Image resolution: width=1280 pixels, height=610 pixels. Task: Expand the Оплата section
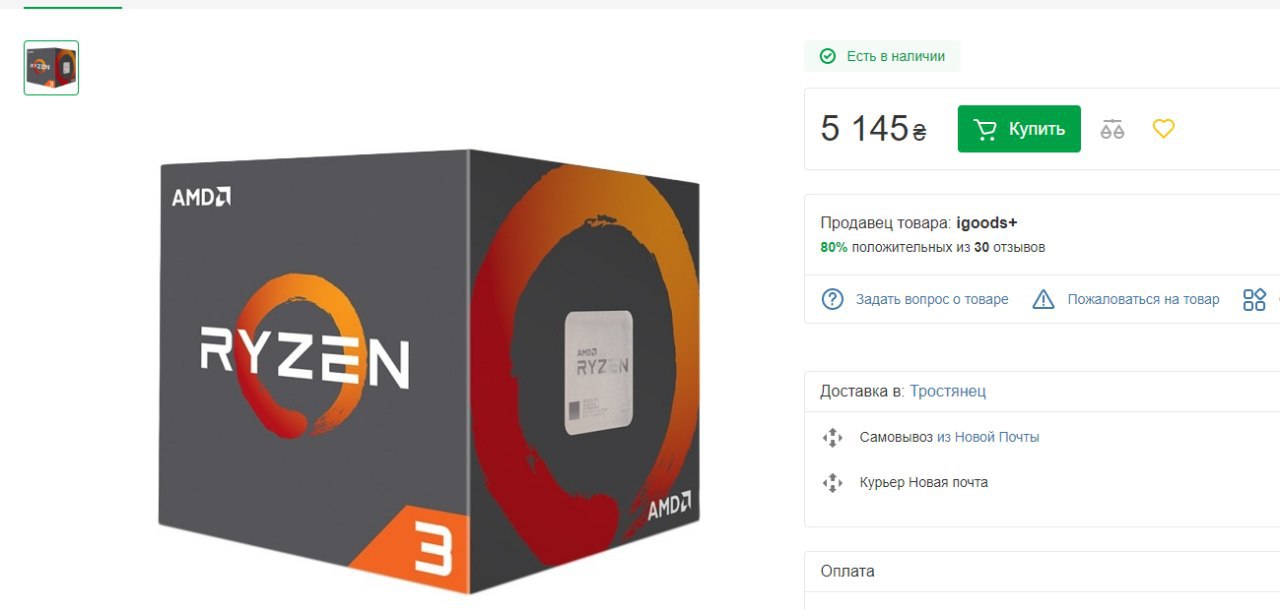(1042, 571)
